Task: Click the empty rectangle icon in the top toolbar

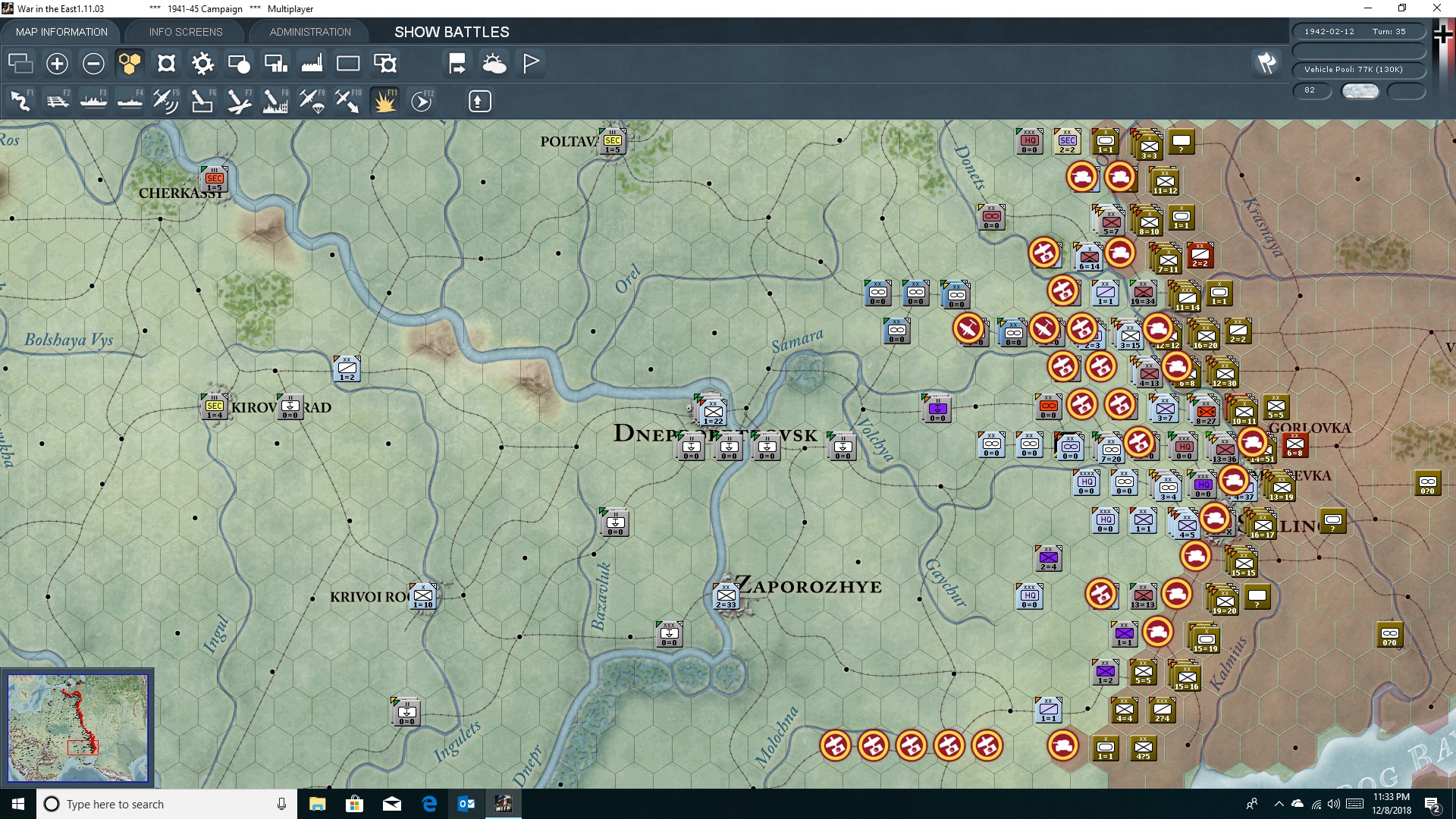Action: (x=348, y=64)
